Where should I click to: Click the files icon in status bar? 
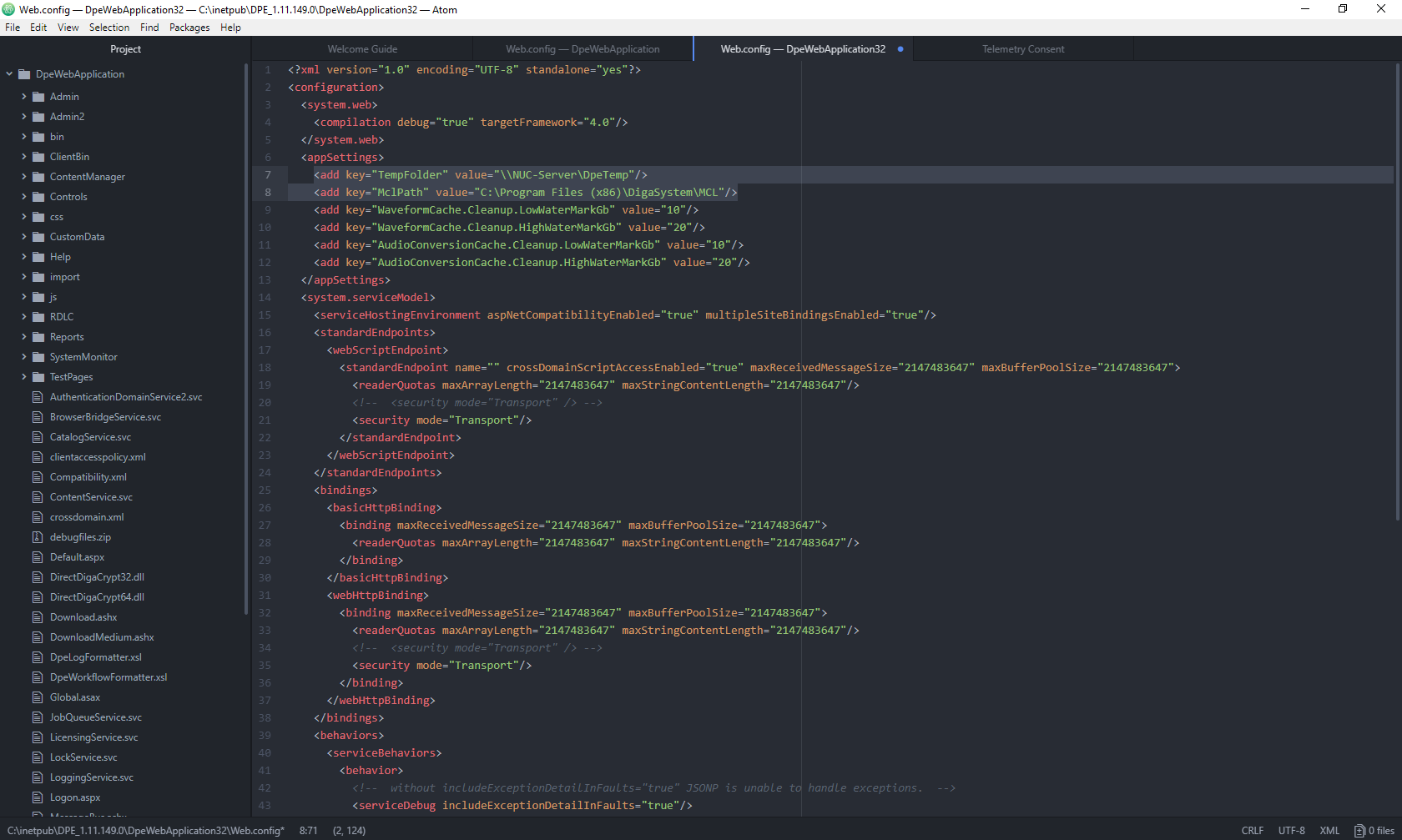(x=1359, y=831)
